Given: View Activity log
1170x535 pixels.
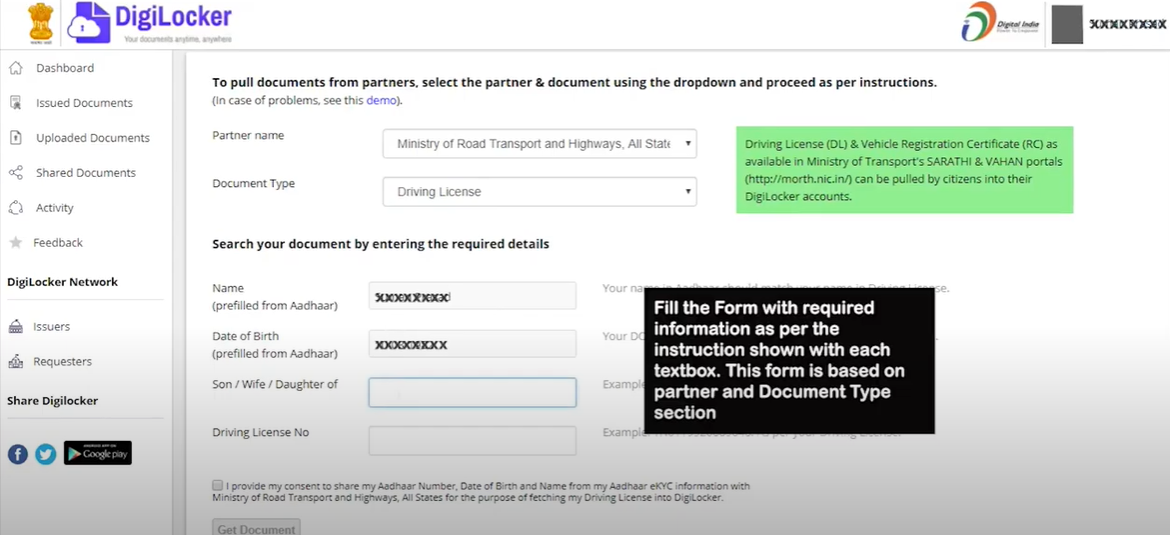Looking at the screenshot, I should [54, 207].
